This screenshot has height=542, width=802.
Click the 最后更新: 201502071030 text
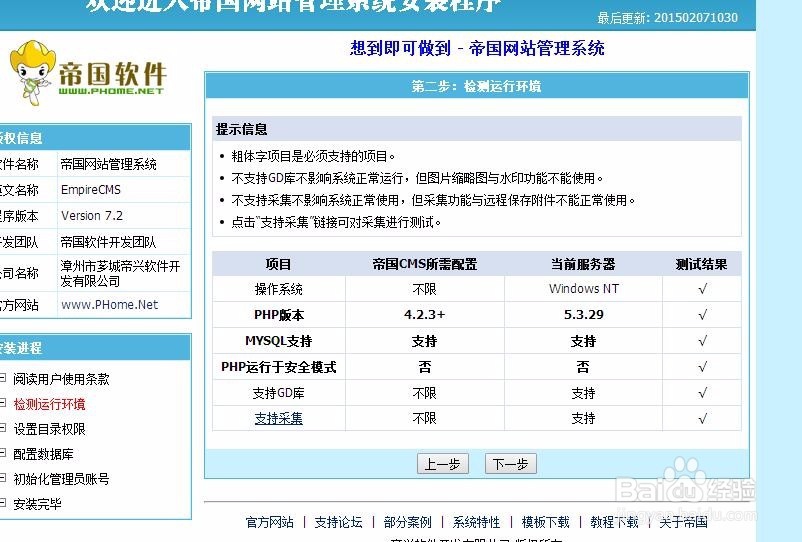tap(667, 18)
